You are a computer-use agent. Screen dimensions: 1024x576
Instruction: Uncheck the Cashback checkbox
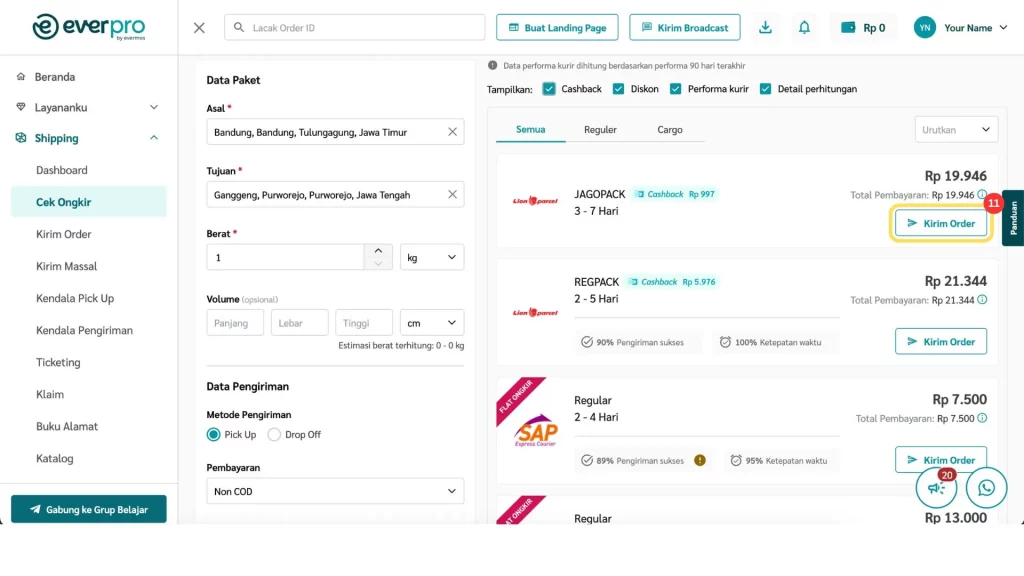[x=549, y=89]
